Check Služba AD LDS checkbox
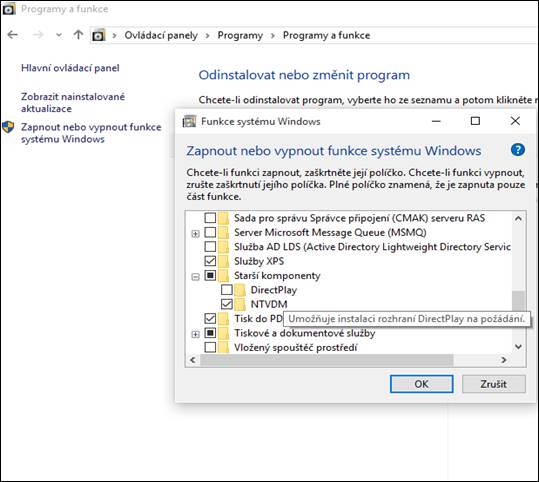 point(210,247)
